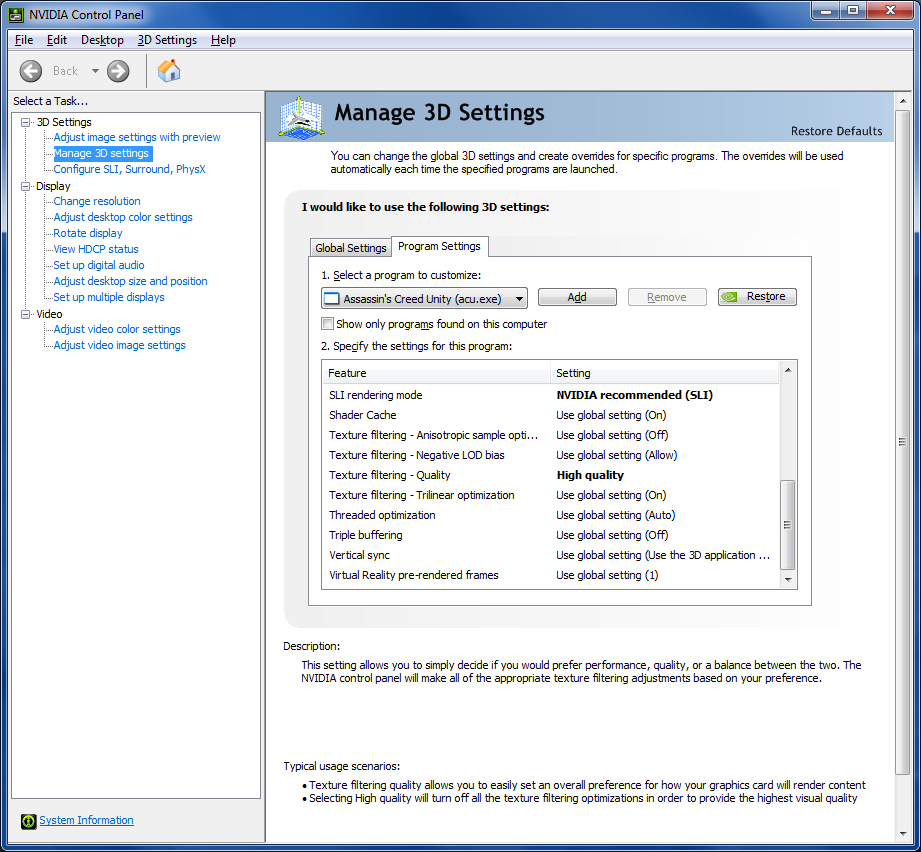
Task: Open the 3D Settings menu
Action: [x=167, y=40]
